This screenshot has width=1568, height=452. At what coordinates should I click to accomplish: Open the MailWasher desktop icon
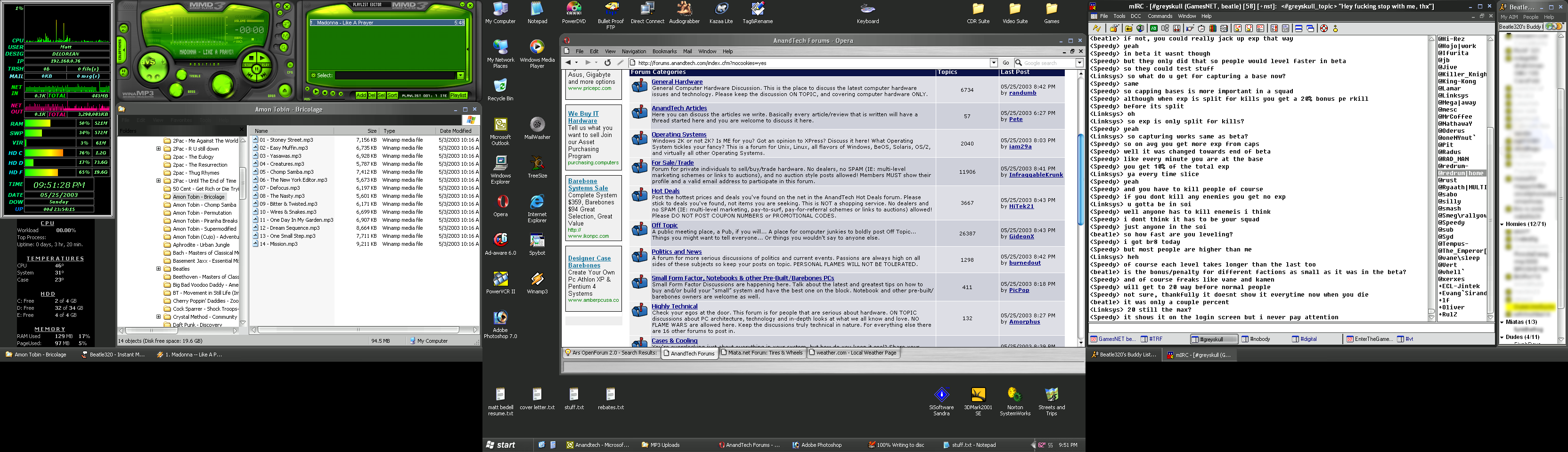[x=537, y=129]
